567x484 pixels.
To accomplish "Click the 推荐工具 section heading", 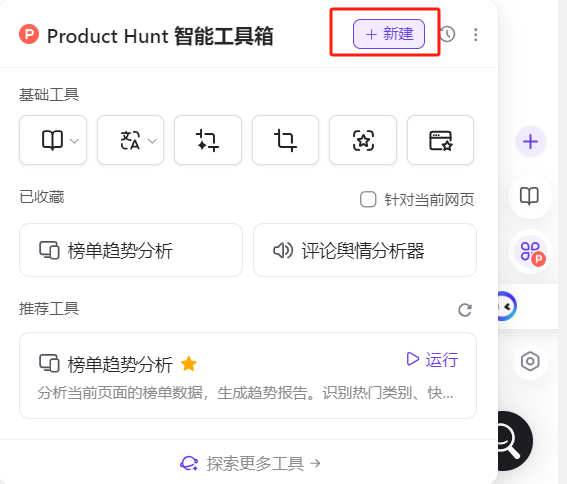I will click(x=49, y=309).
